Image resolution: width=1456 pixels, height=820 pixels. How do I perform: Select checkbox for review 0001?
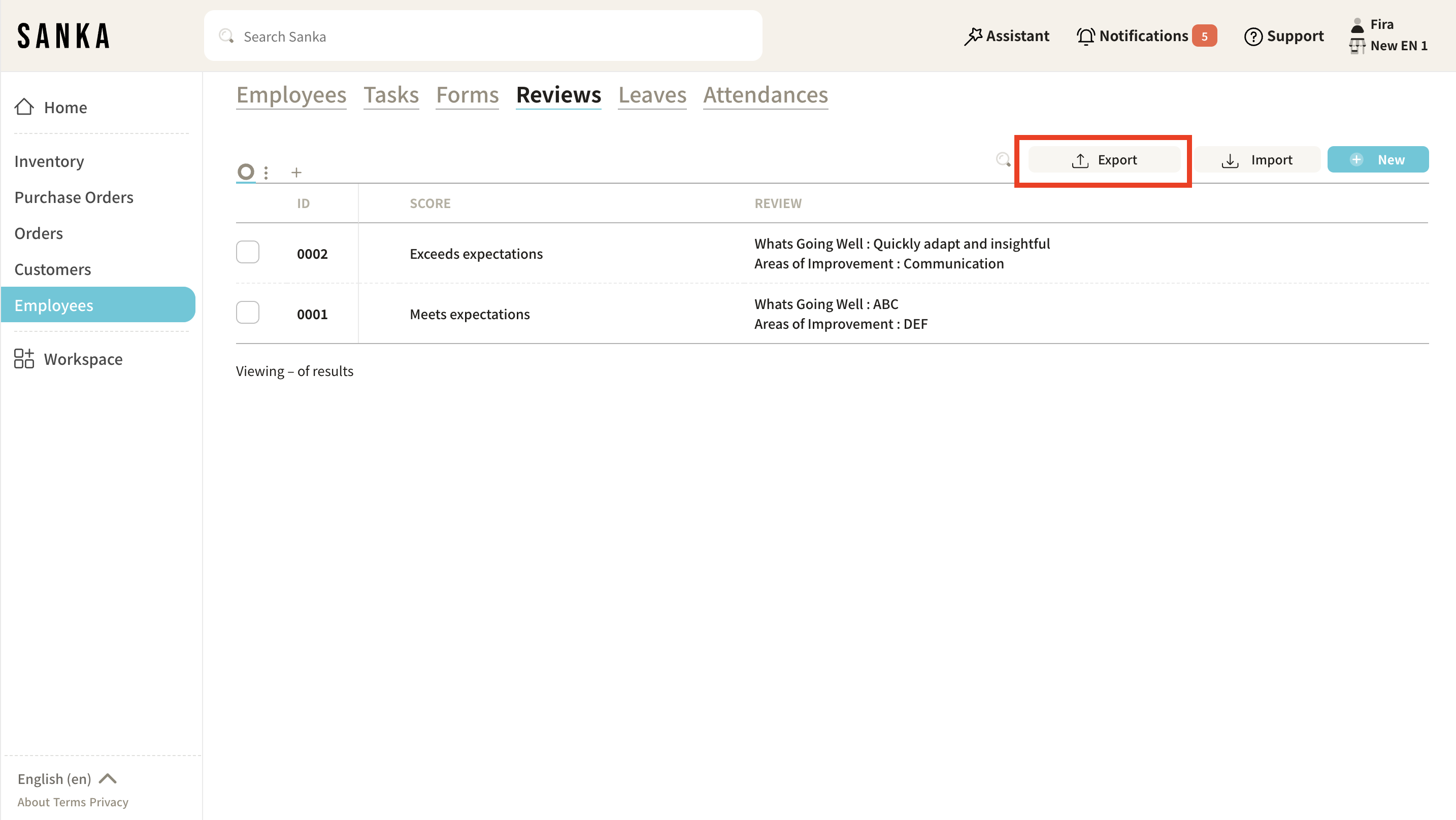coord(248,313)
